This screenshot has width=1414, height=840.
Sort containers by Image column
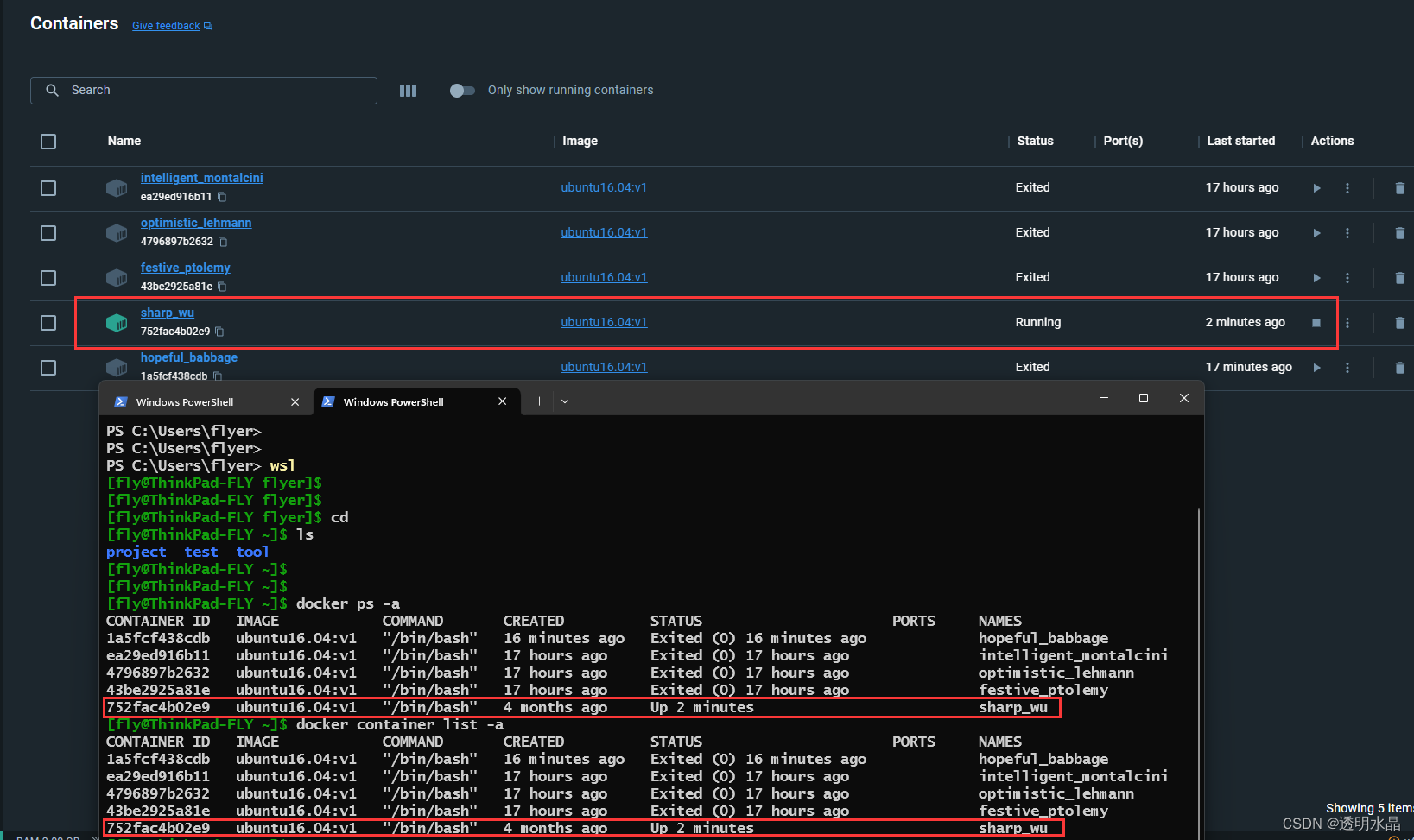580,141
